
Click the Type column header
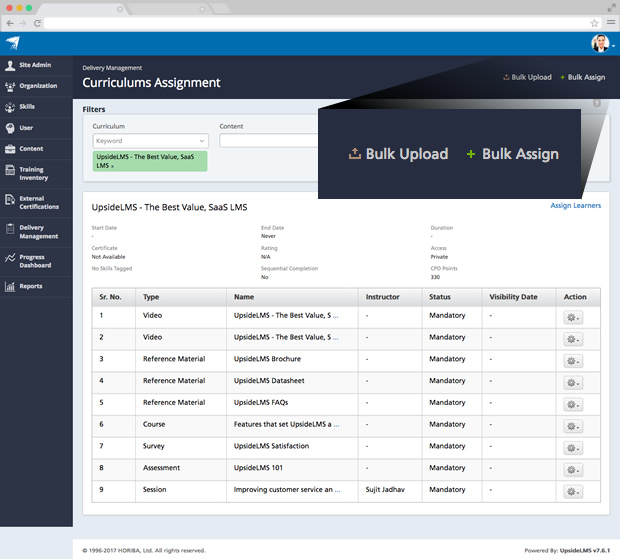click(x=151, y=297)
